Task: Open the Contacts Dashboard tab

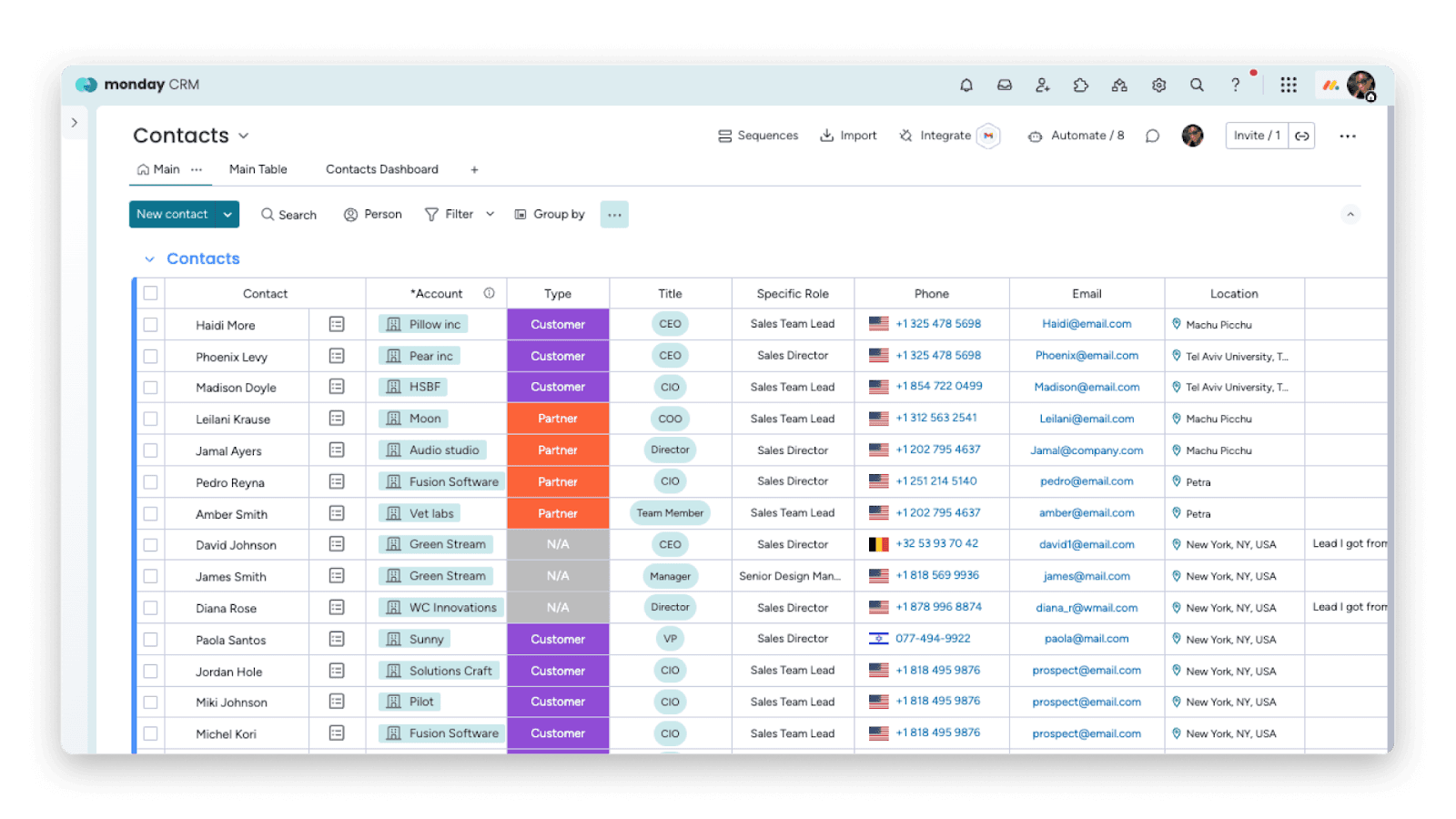Action: (x=382, y=169)
